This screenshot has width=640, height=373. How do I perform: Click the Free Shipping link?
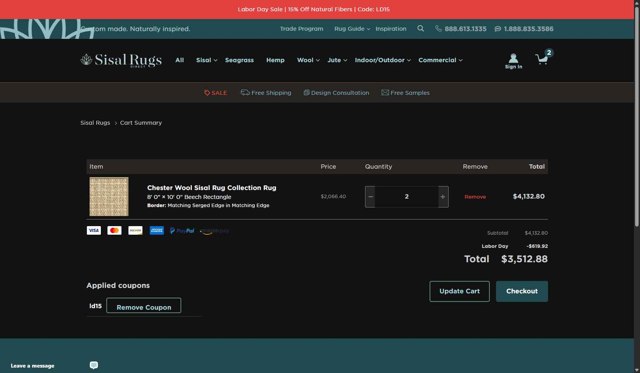pos(266,93)
